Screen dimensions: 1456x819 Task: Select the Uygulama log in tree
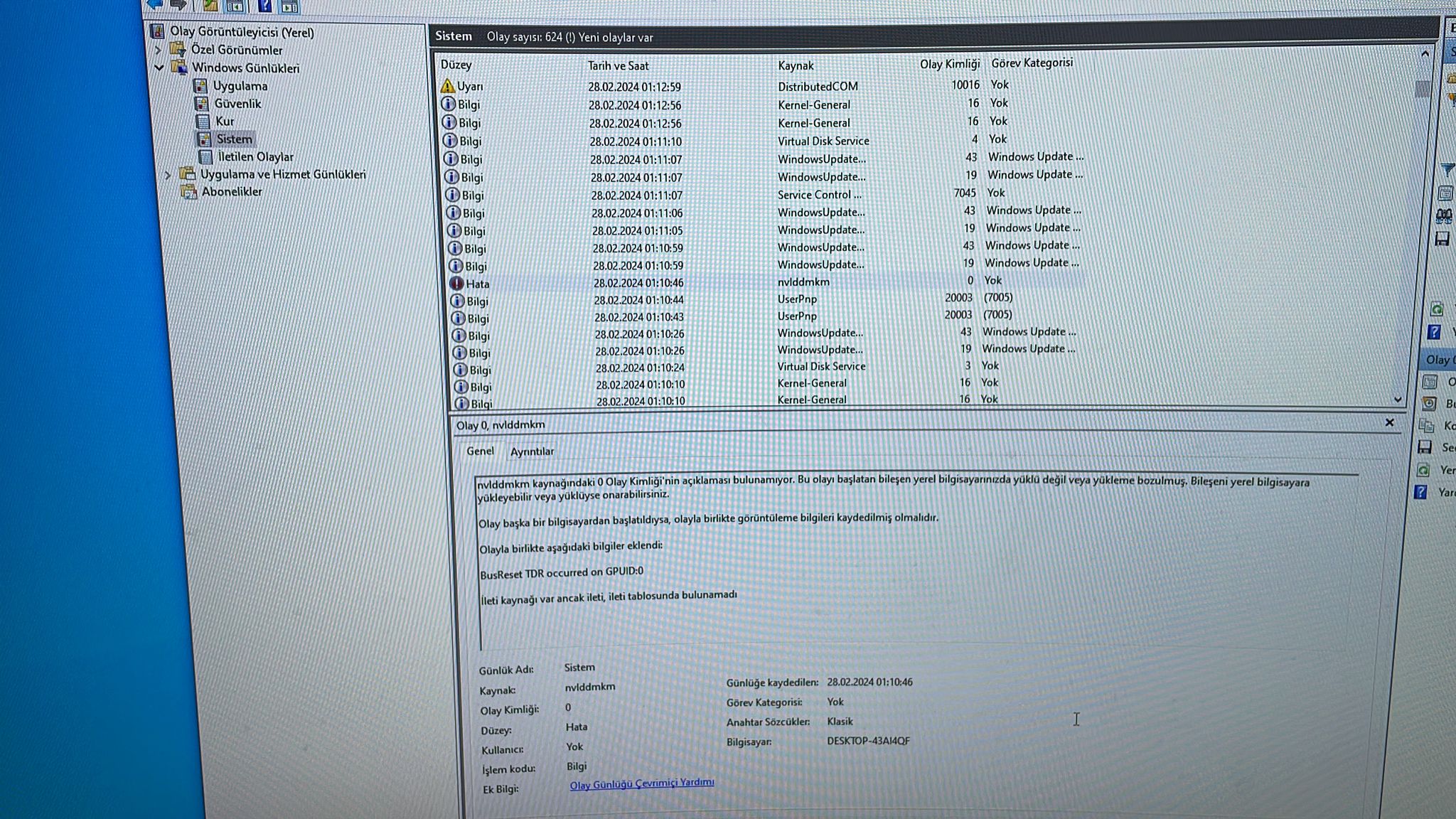240,86
